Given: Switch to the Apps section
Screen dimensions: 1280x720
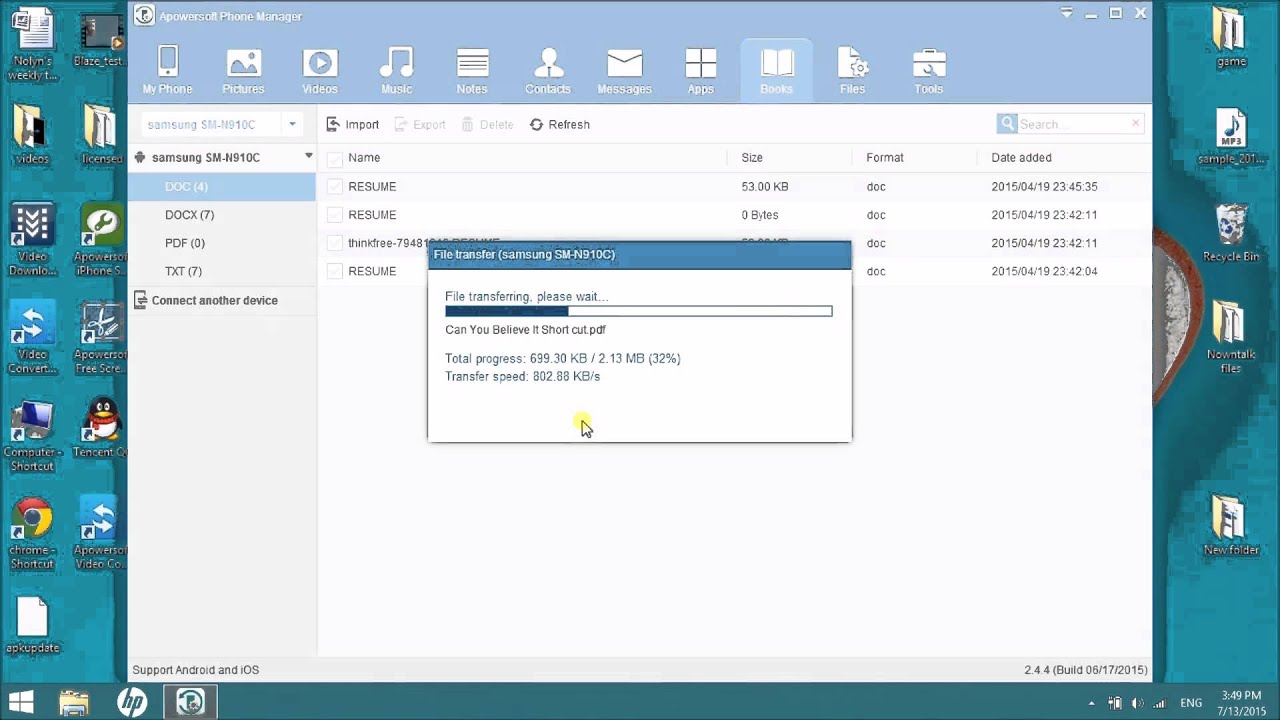Looking at the screenshot, I should click(700, 70).
